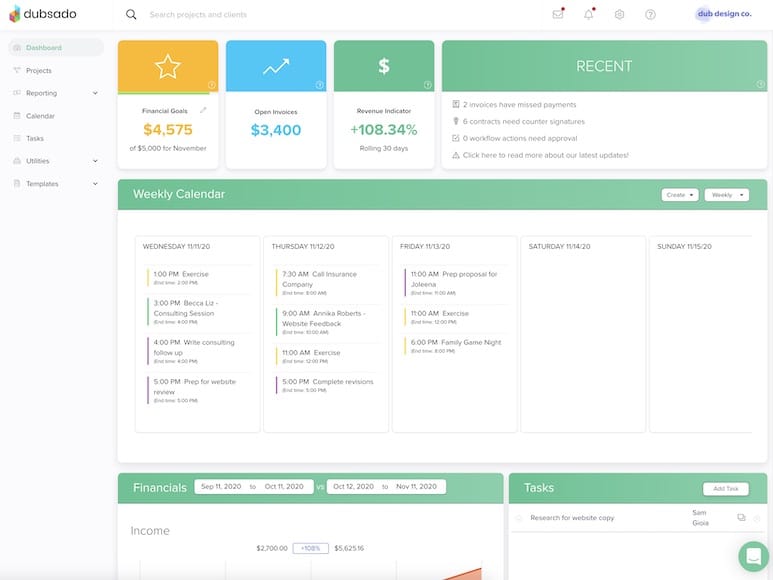Click the Projects sidebar icon

pos(17,70)
